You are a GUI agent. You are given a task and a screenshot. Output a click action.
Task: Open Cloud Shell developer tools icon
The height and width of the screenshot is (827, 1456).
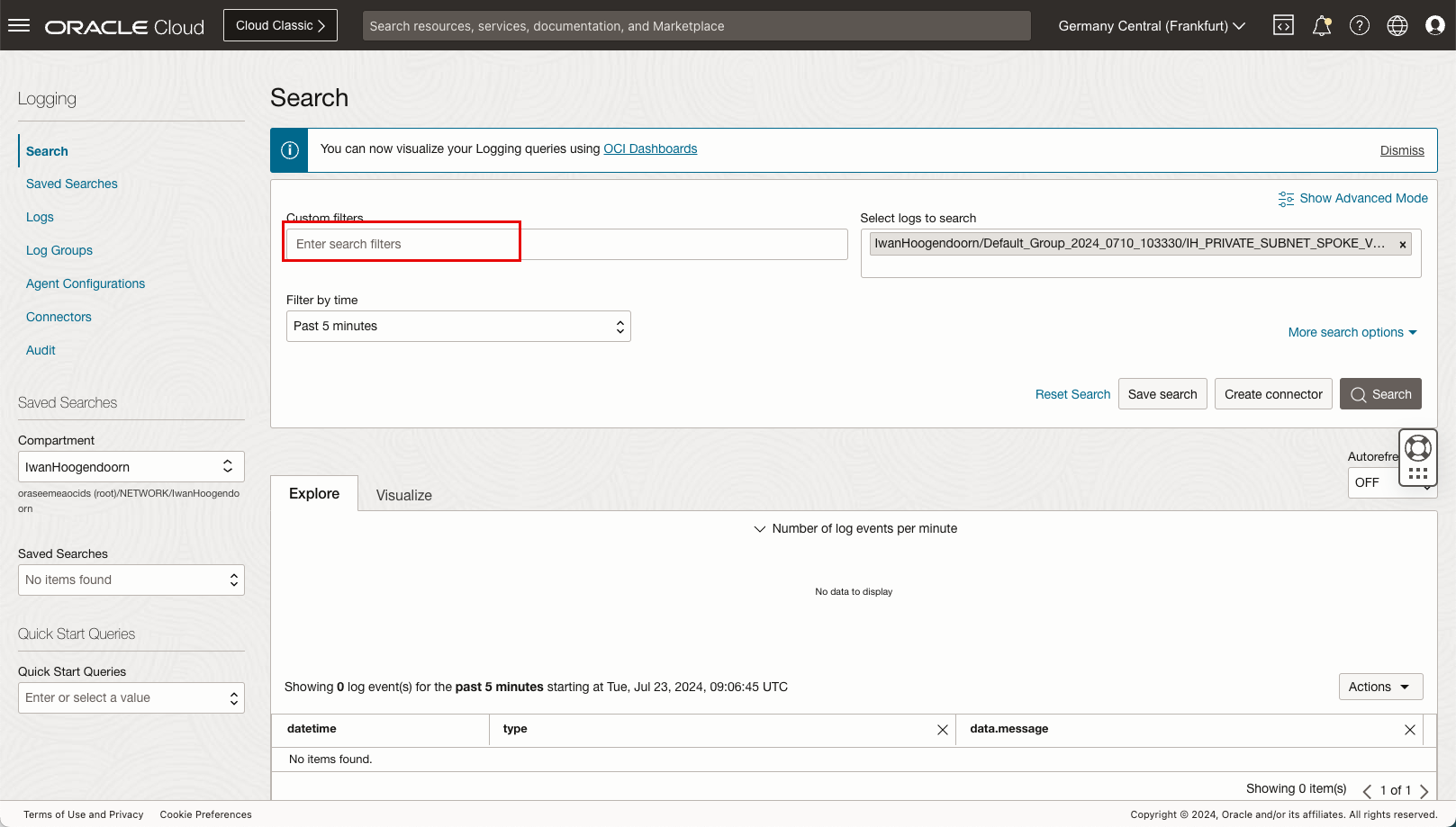coord(1283,25)
